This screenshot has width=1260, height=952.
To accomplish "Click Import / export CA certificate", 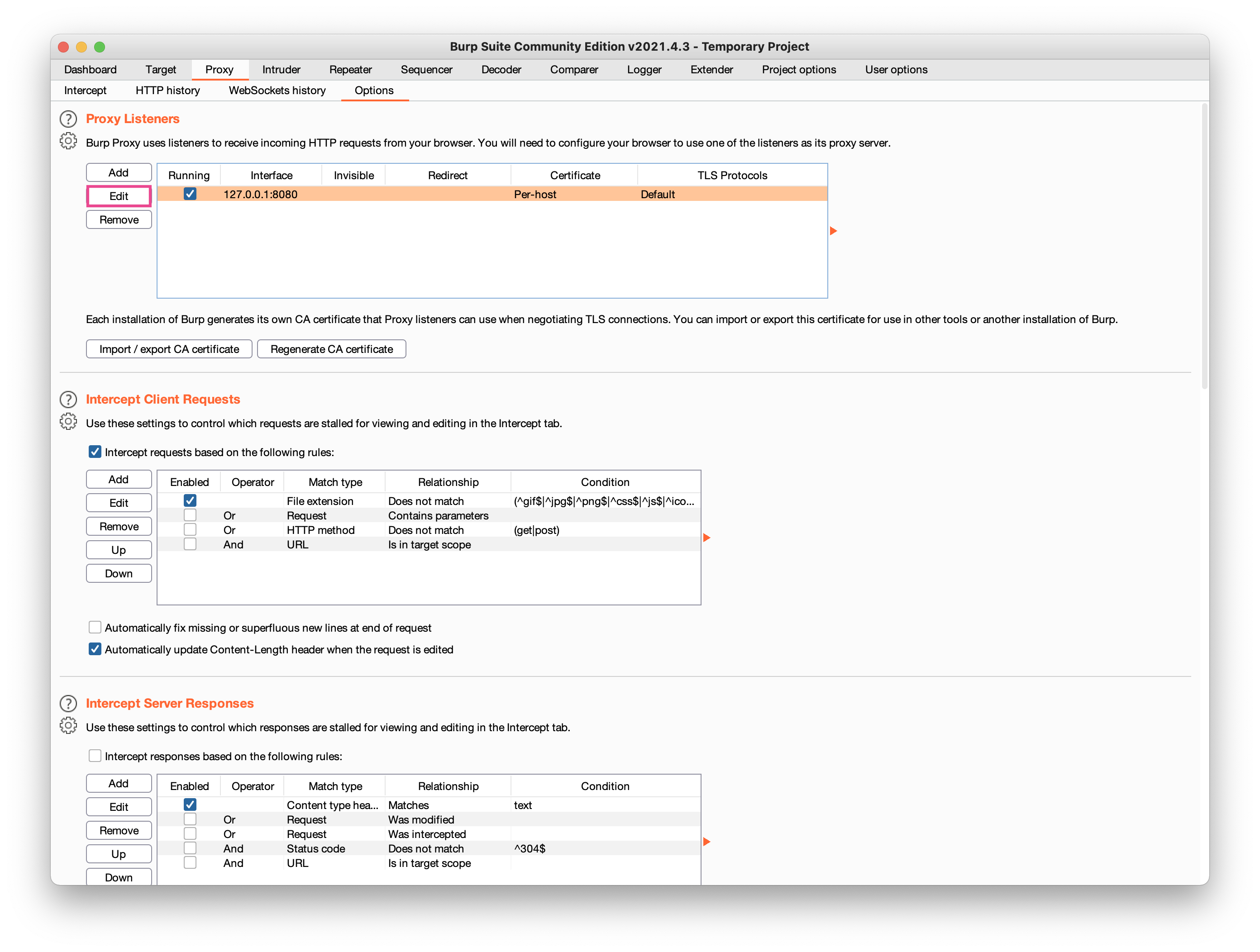I will 169,349.
